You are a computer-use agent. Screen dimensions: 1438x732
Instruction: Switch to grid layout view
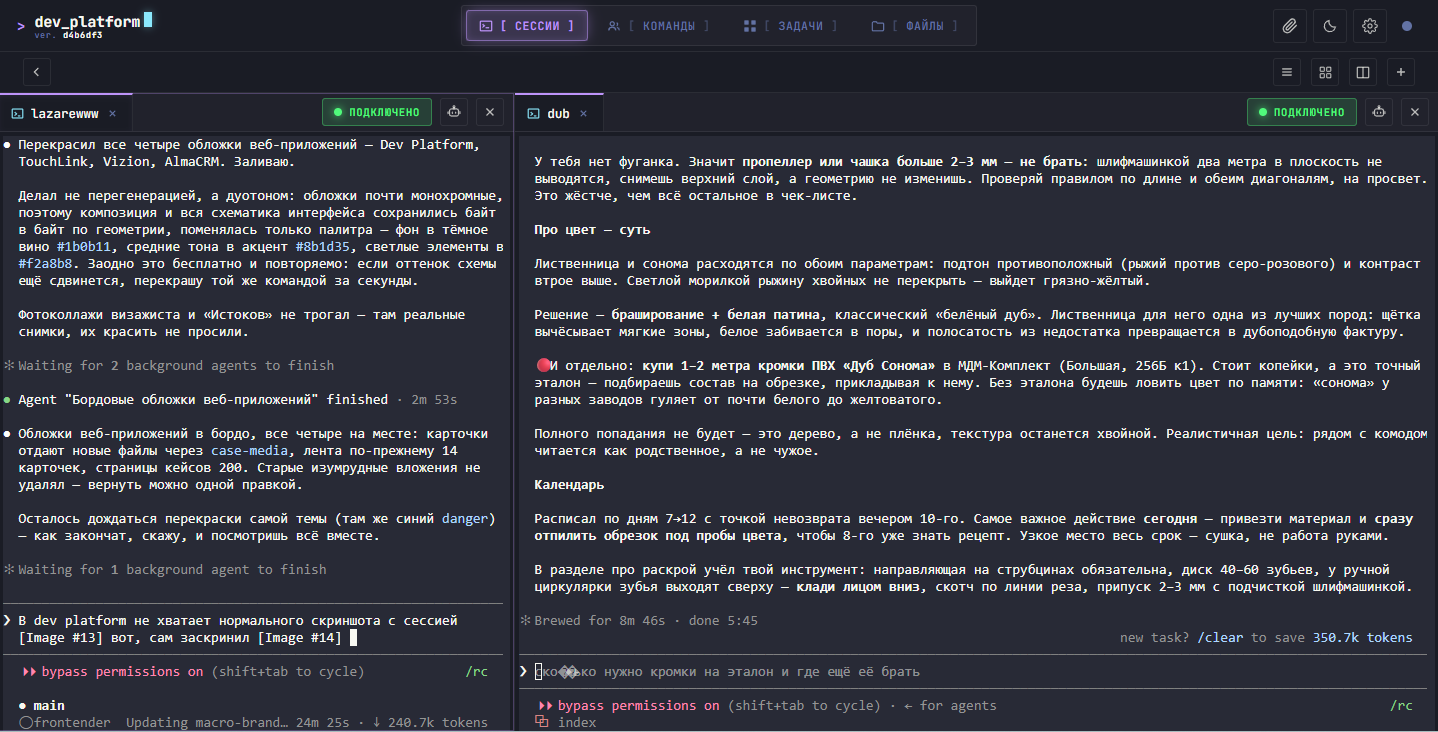[1325, 72]
